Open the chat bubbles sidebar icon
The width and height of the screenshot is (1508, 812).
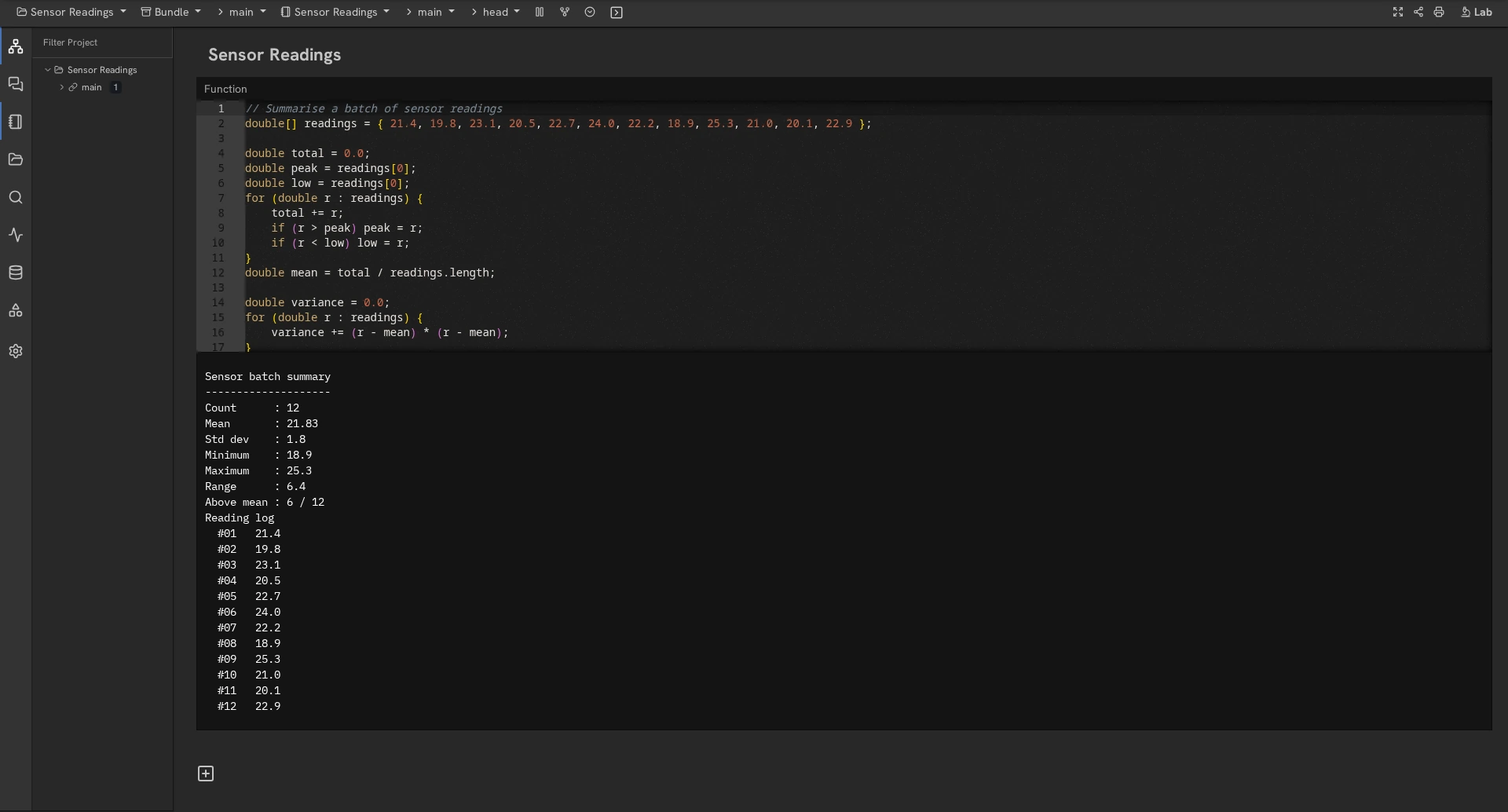(16, 84)
